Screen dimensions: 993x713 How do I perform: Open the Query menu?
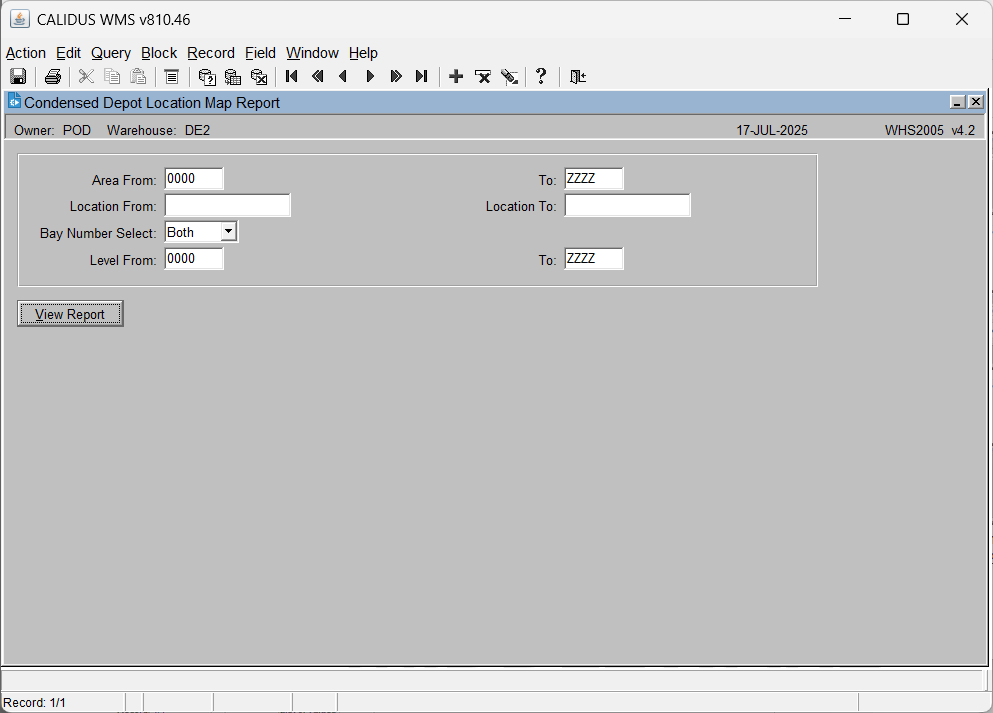point(111,53)
